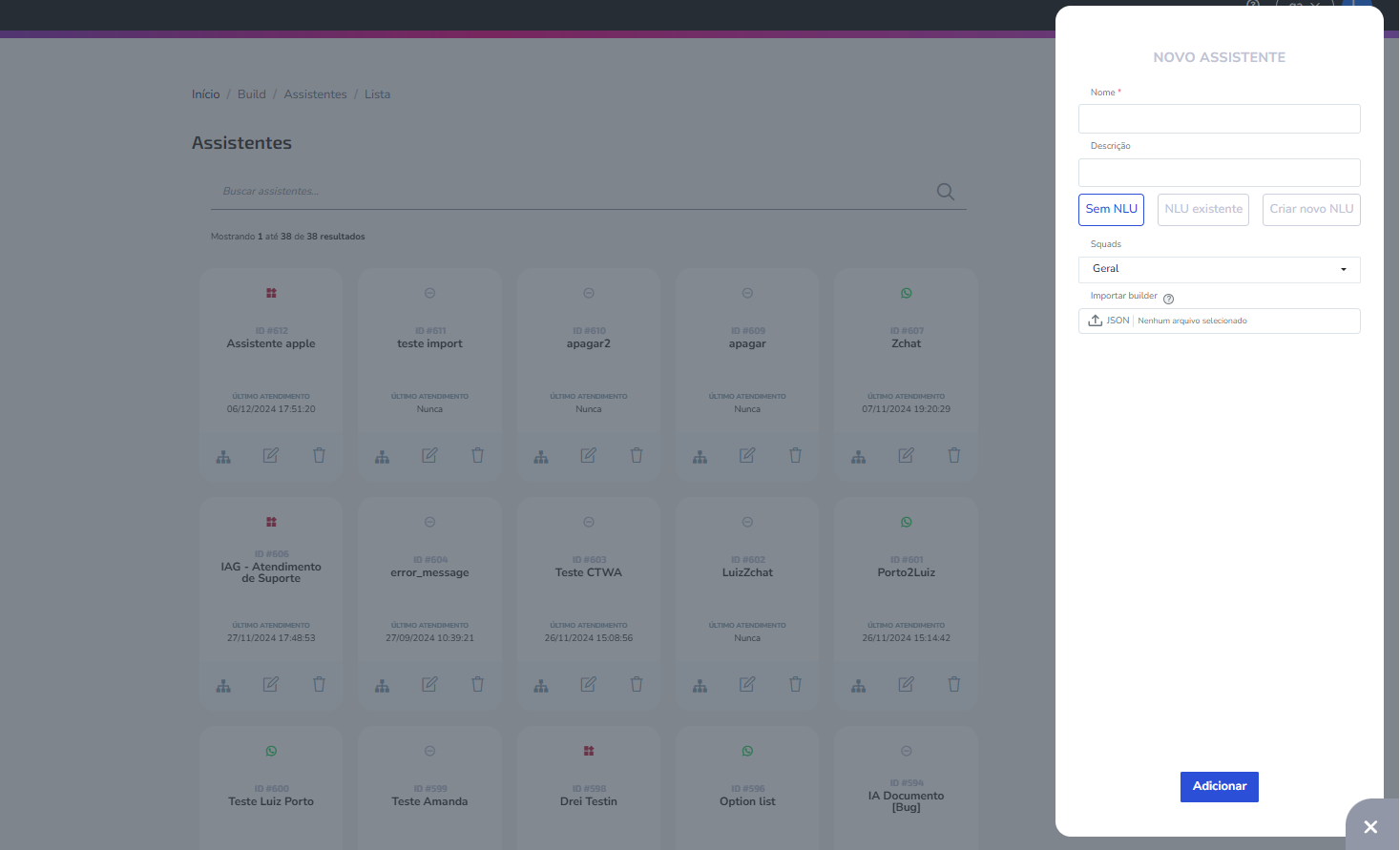This screenshot has height=850, width=1400.
Task: Focus the Nome input field
Action: point(1220,119)
